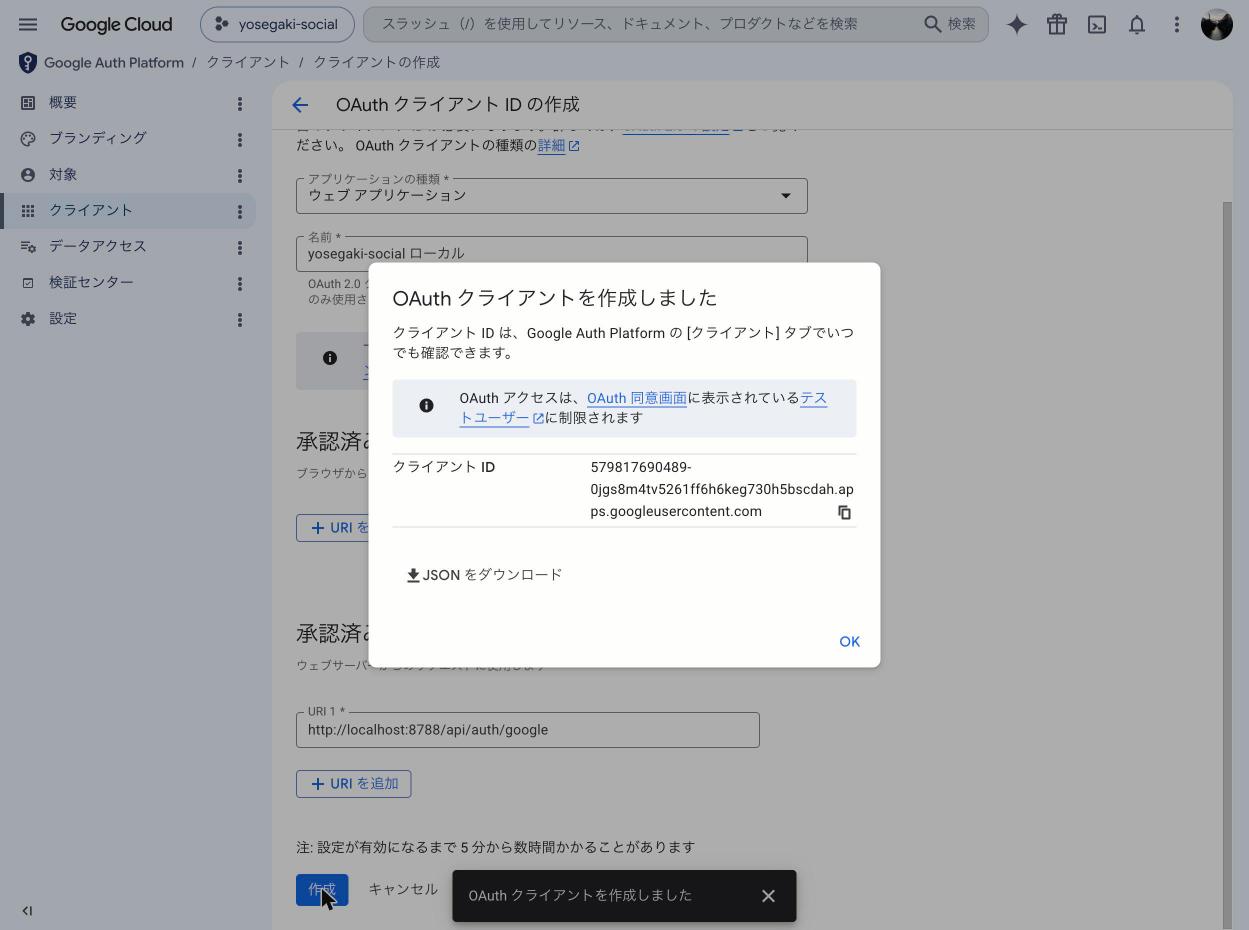This screenshot has width=1249, height=930.
Task: Click the info icon in the dialog notice
Action: click(426, 406)
